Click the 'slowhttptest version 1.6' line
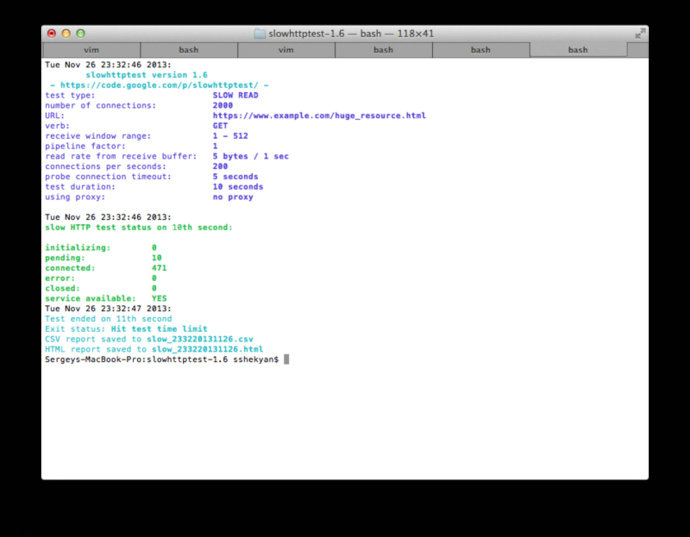 coord(147,75)
